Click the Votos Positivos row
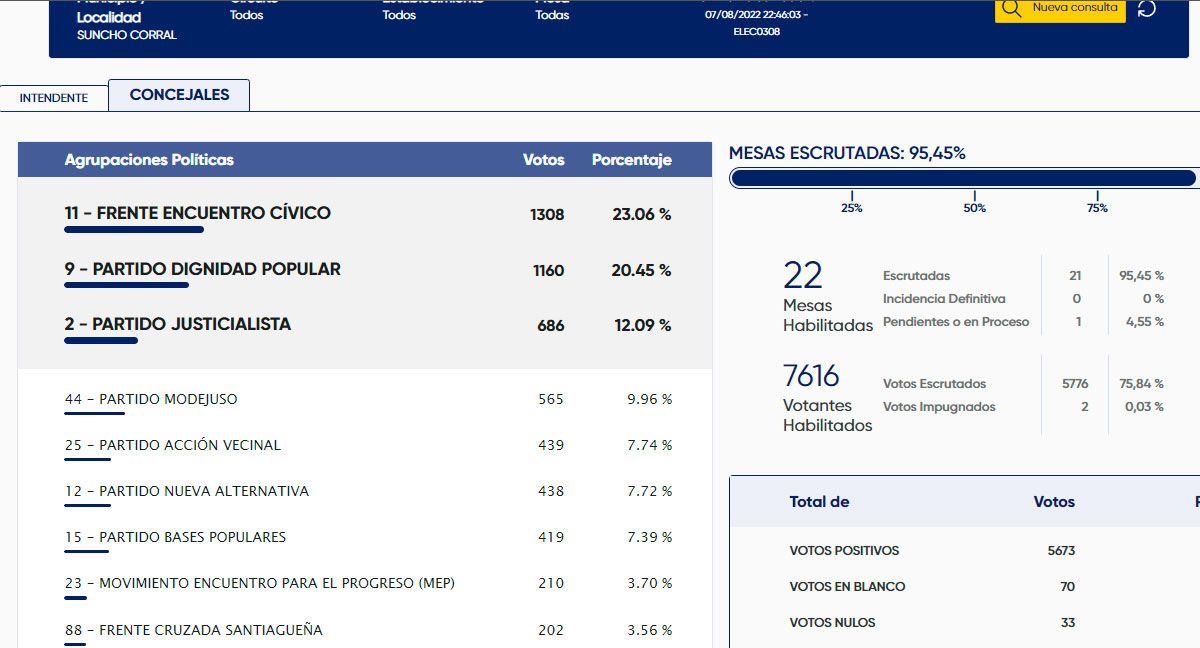Image resolution: width=1200 pixels, height=648 pixels. click(844, 551)
